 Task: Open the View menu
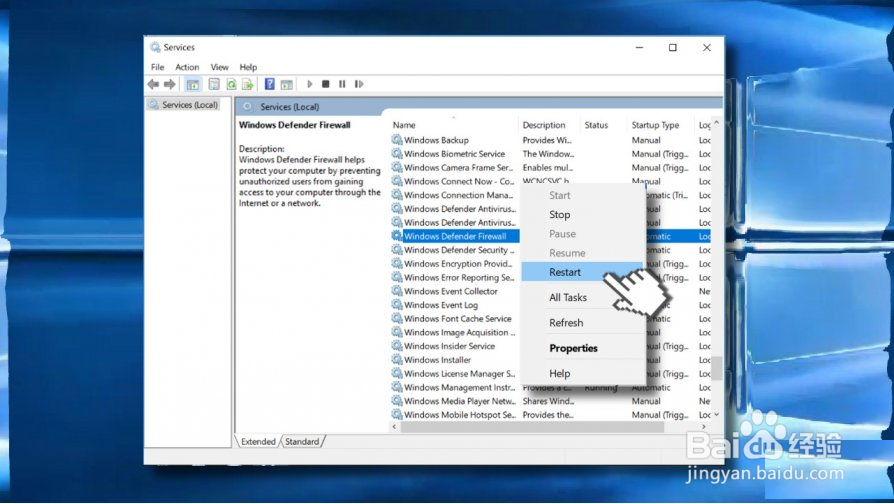point(220,67)
